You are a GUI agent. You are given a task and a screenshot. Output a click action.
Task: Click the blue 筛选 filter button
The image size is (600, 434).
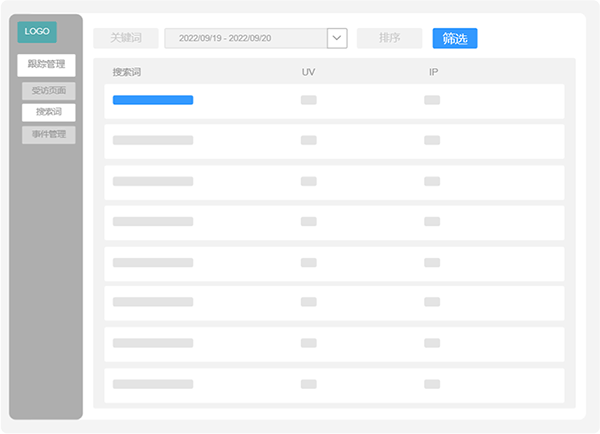[454, 38]
